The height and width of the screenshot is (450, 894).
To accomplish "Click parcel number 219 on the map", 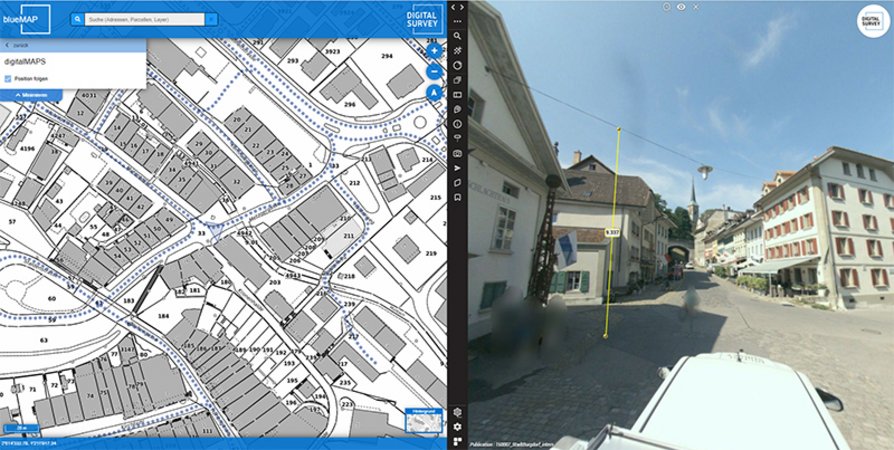I will point(430,253).
